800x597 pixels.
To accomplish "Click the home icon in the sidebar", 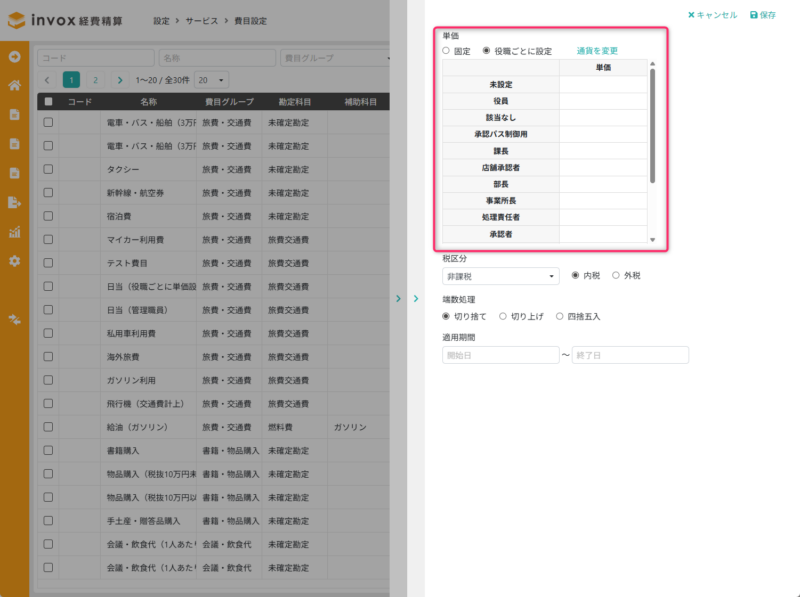I will (x=15, y=85).
